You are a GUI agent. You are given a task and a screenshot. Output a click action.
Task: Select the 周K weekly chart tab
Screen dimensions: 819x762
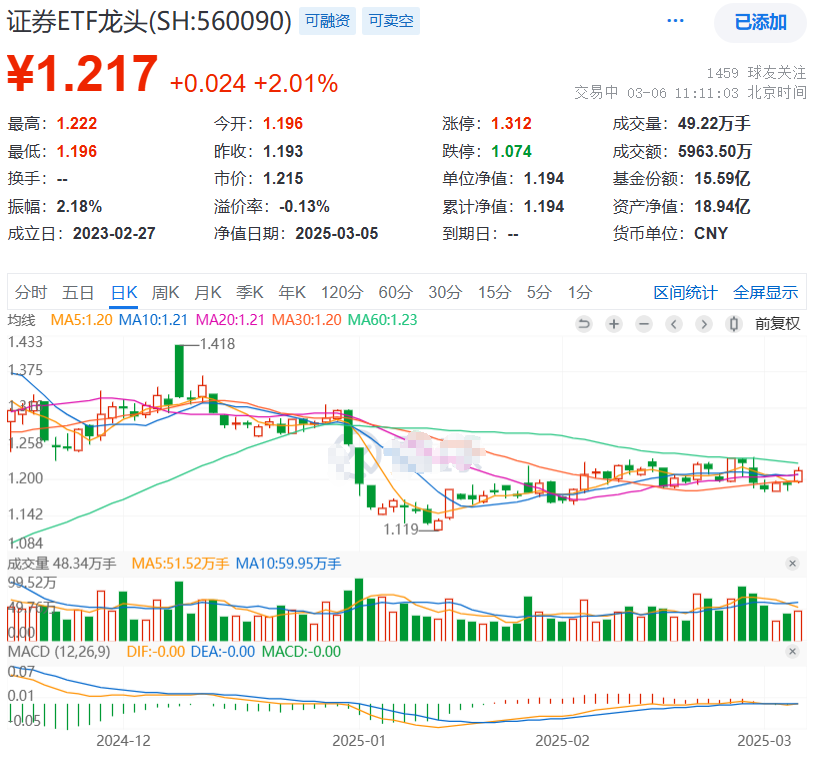(x=165, y=292)
